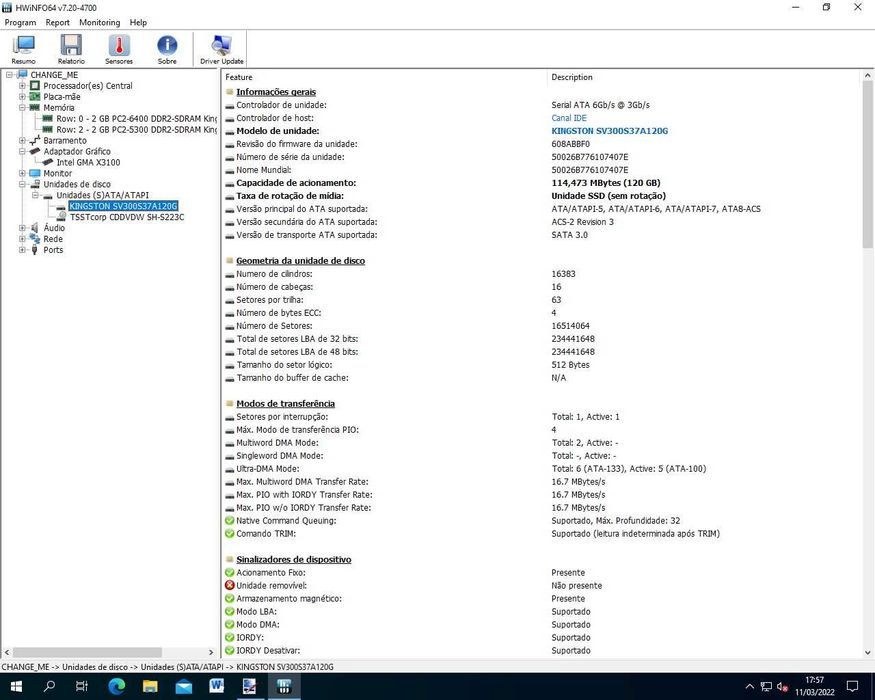Click the details pane vertical scrollbar thumb
Image resolution: width=875 pixels, height=700 pixels.
click(x=867, y=164)
